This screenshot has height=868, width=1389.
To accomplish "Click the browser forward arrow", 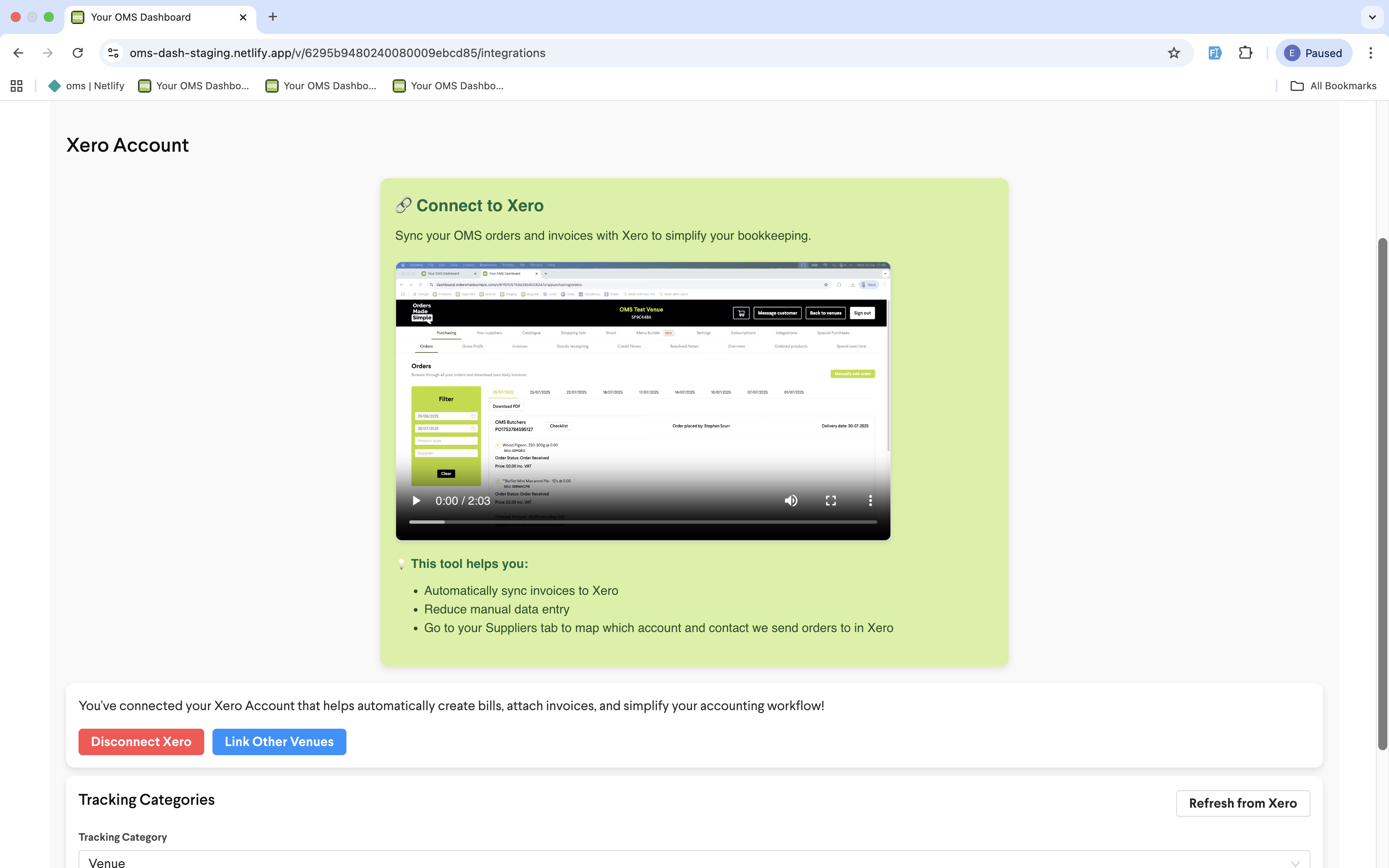I will [x=48, y=53].
